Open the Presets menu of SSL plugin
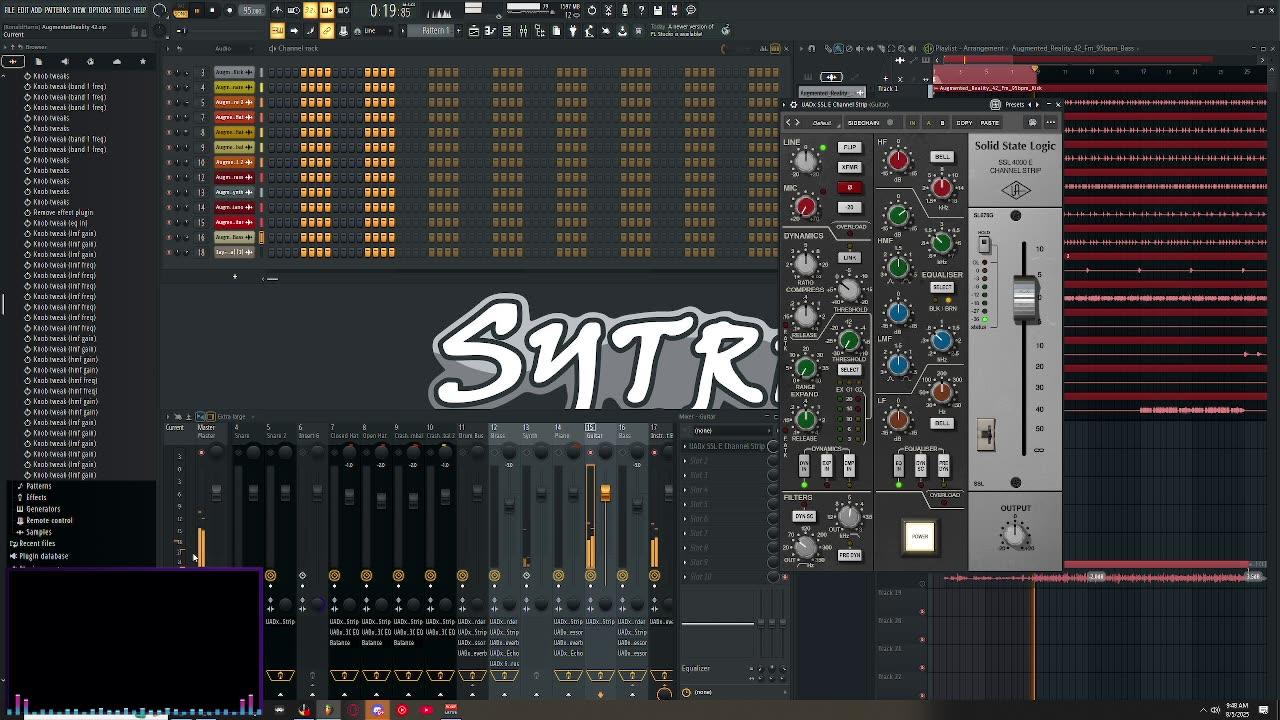This screenshot has height=720, width=1280. 1015,104
